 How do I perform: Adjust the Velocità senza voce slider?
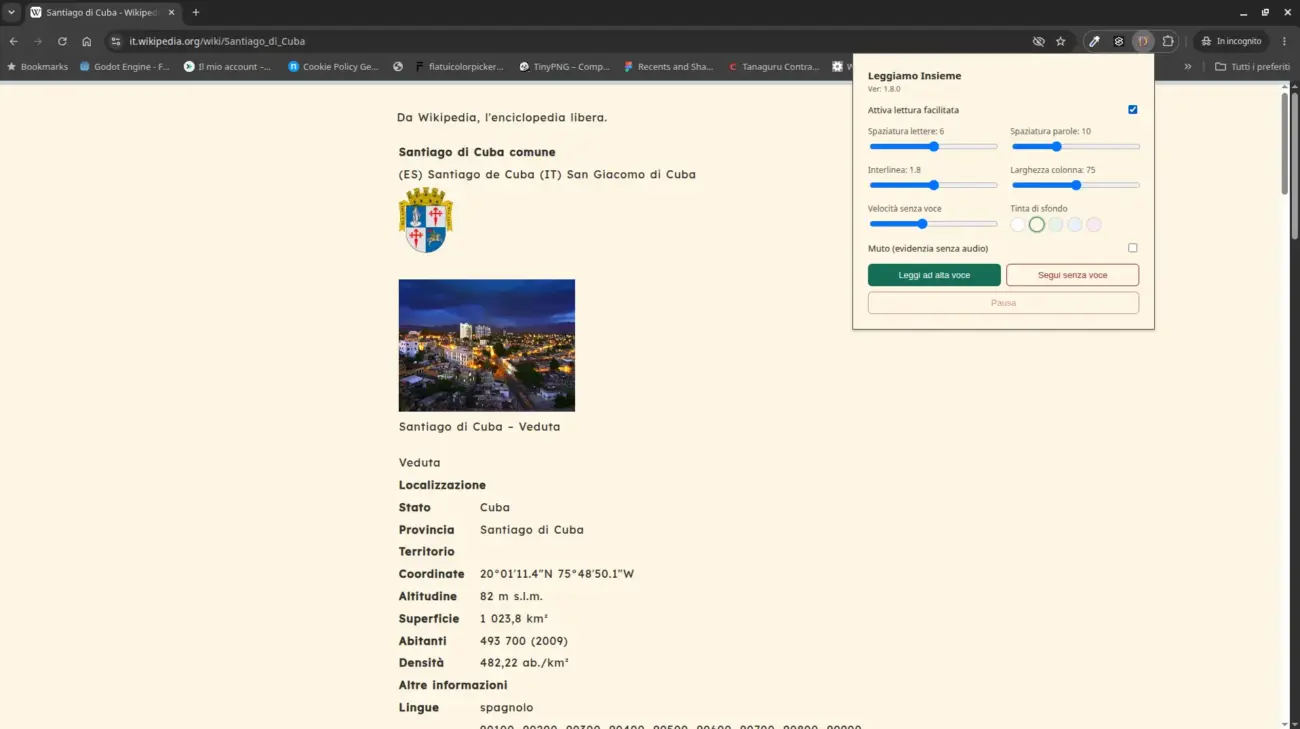[x=933, y=224]
